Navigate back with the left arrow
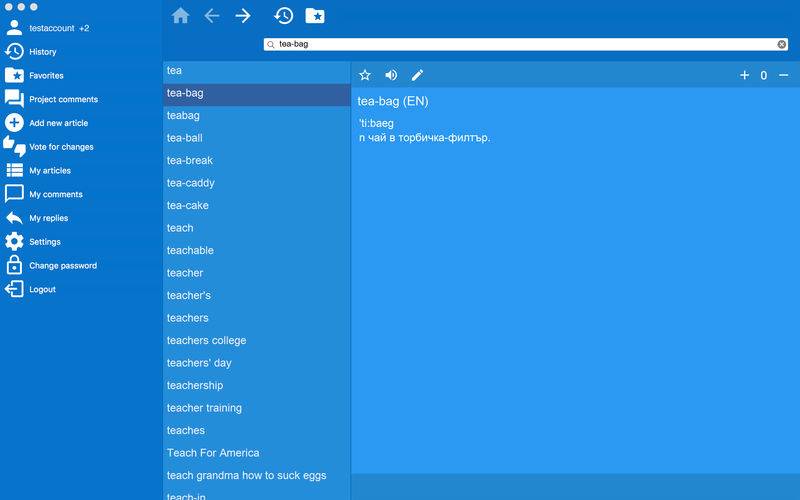Screen dimensions: 800x500 (x=212, y=16)
